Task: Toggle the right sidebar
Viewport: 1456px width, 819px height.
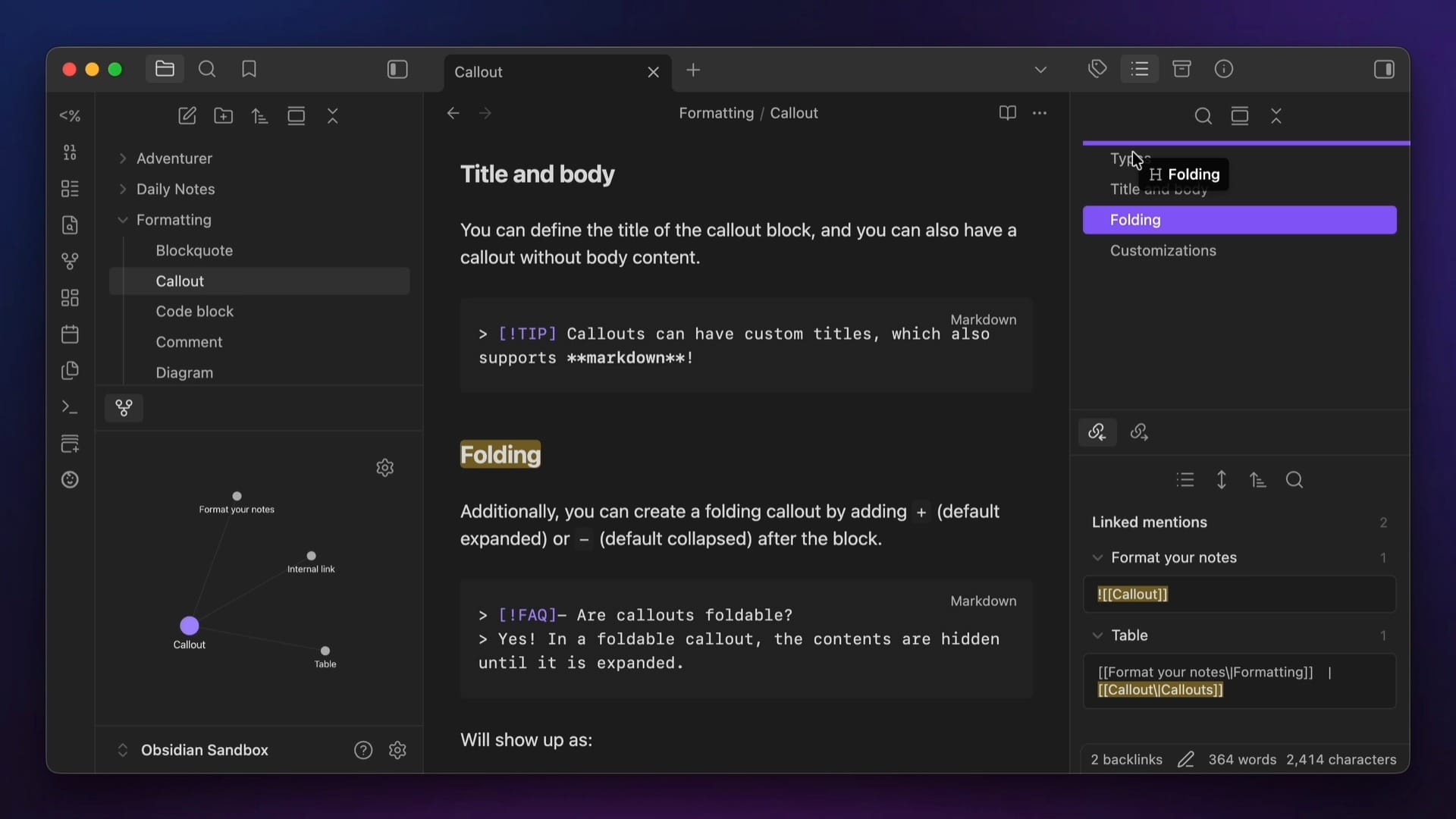Action: coord(1383,70)
